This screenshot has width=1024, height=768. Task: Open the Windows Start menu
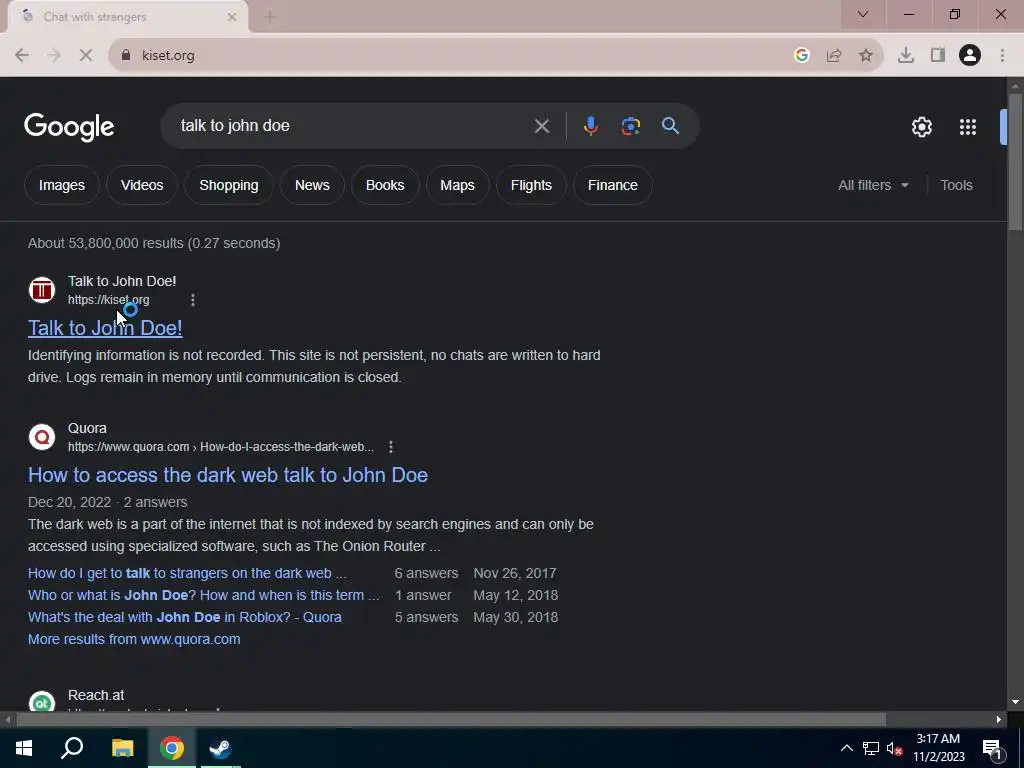[24, 748]
